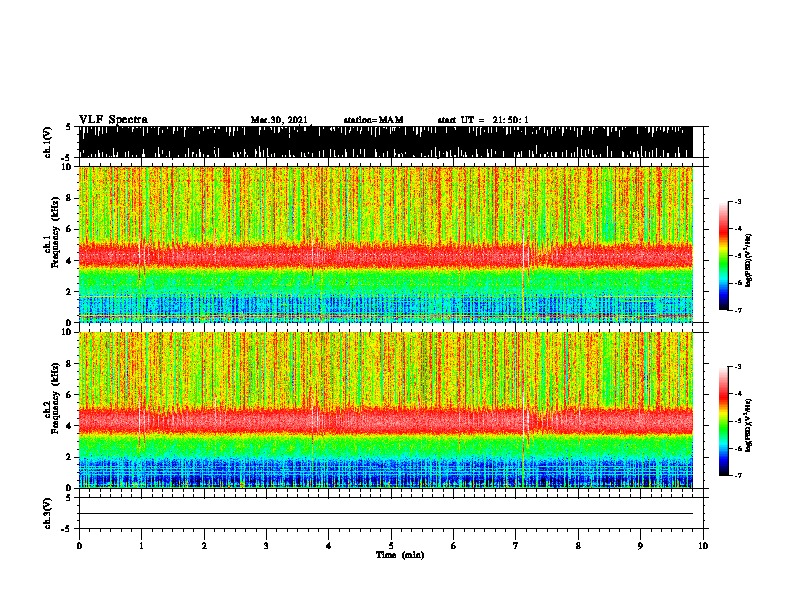
Task: Click the "-3" label on the upper colorbar
Action: pos(738,202)
